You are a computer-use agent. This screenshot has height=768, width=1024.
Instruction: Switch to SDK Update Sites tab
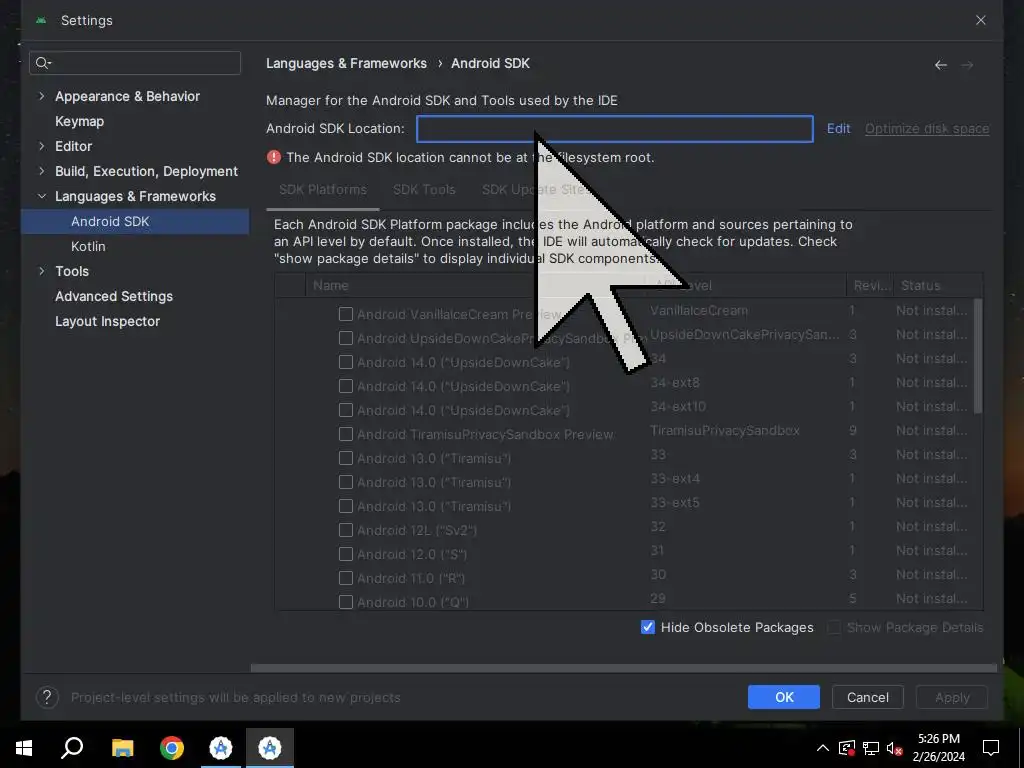pos(537,189)
